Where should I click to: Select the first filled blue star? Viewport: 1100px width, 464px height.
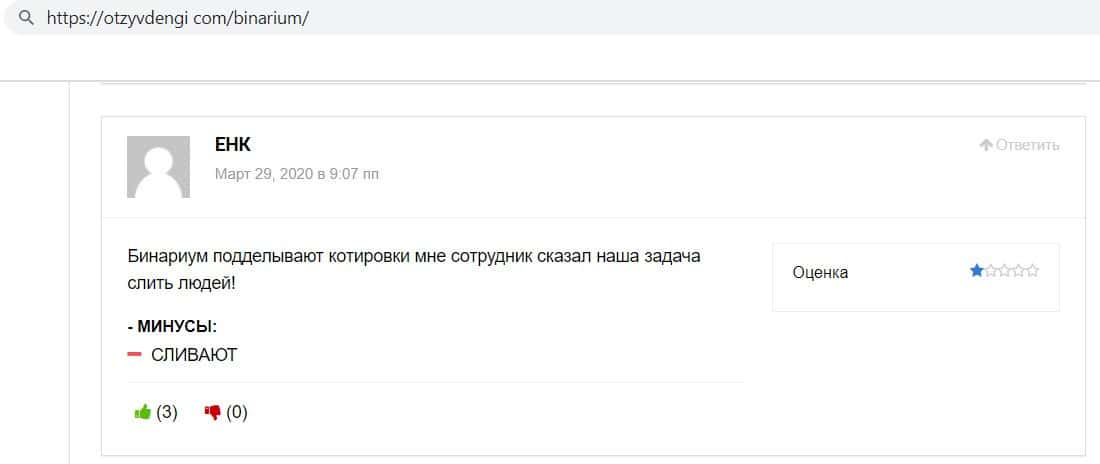pos(976,270)
